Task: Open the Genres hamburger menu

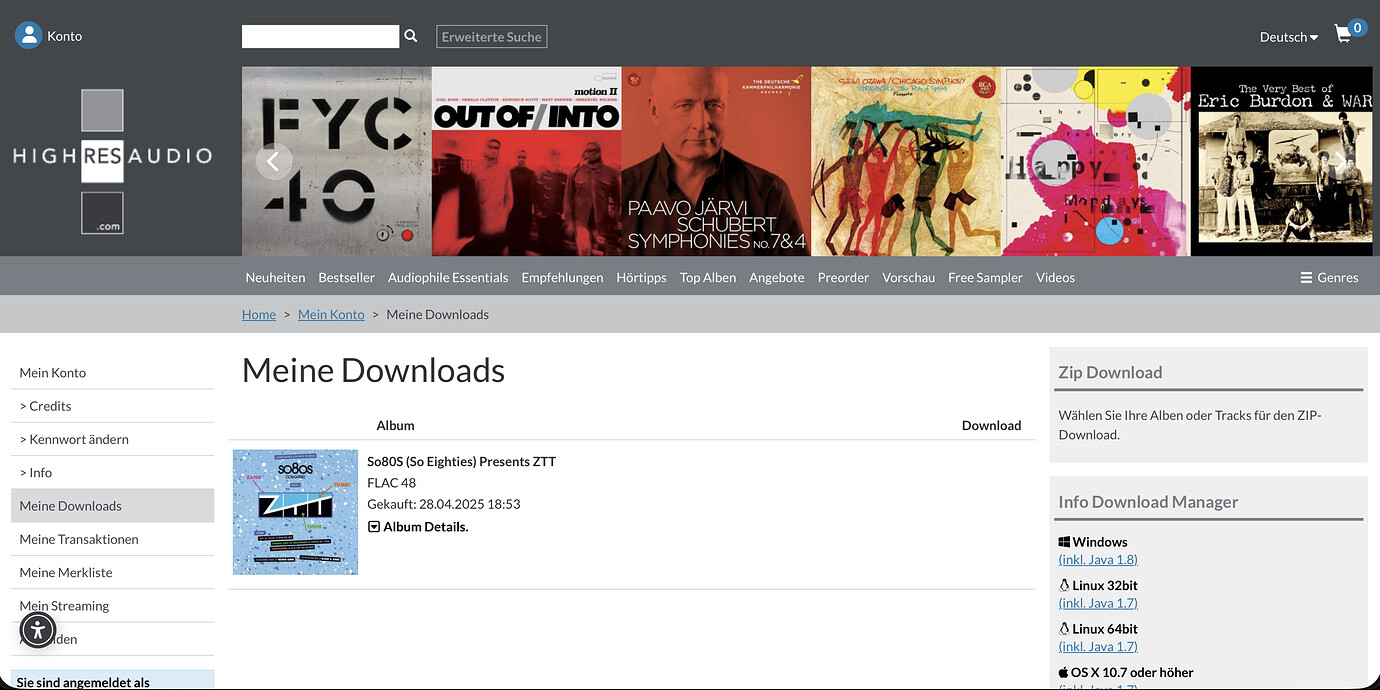Action: pyautogui.click(x=1329, y=277)
